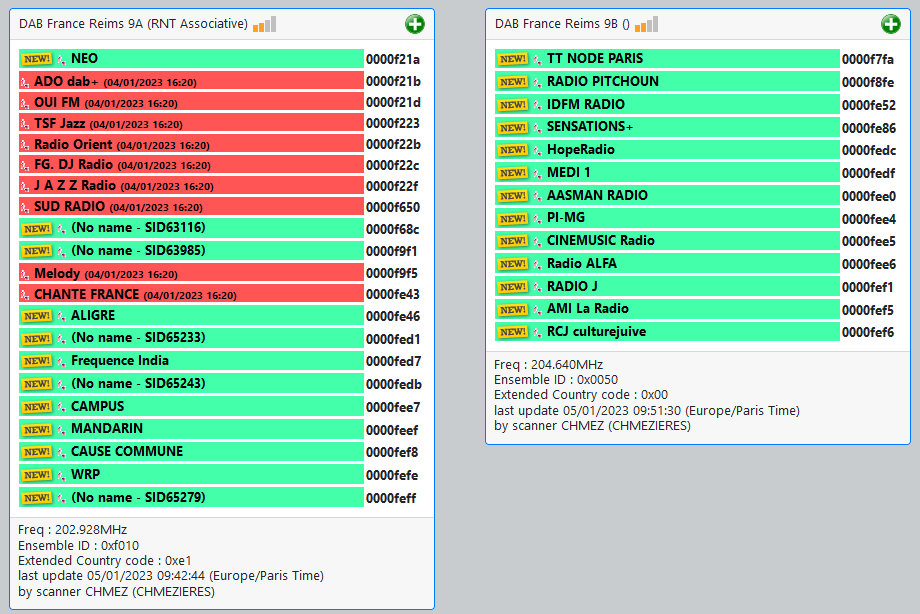Select the CHANTE FRANCE station name
Screen dimensions: 920x614
[x=87, y=294]
